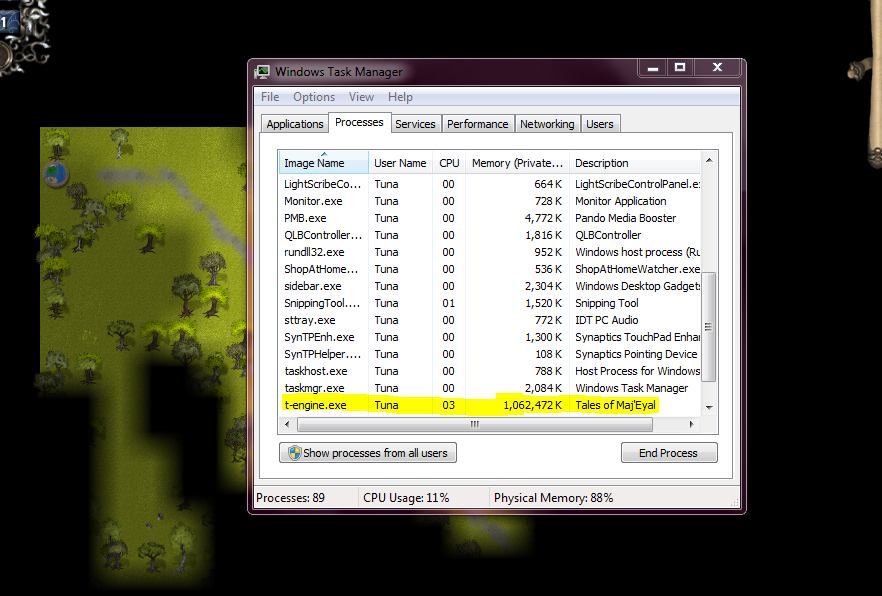Viewport: 882px width, 596px height.
Task: Select the taskmgr.exe process
Action: click(490, 387)
